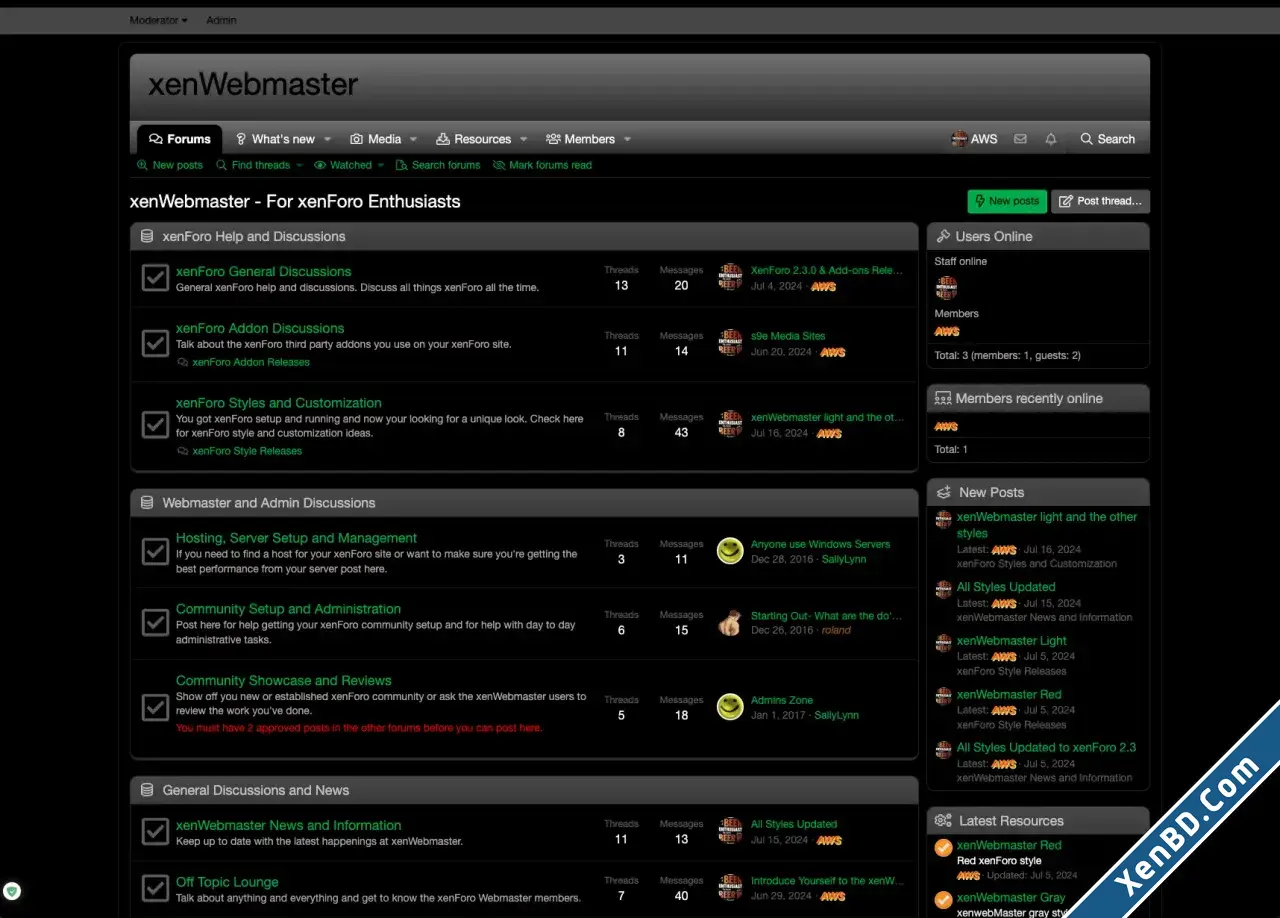Open xenForo Help and Discussions category header
This screenshot has width=1280, height=918.
point(254,237)
